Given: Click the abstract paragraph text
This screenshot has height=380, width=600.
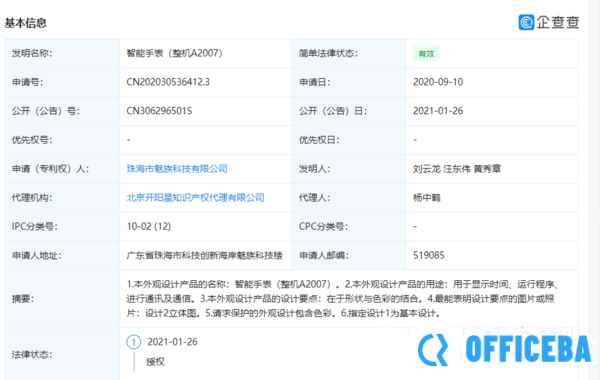Looking at the screenshot, I should 342,298.
